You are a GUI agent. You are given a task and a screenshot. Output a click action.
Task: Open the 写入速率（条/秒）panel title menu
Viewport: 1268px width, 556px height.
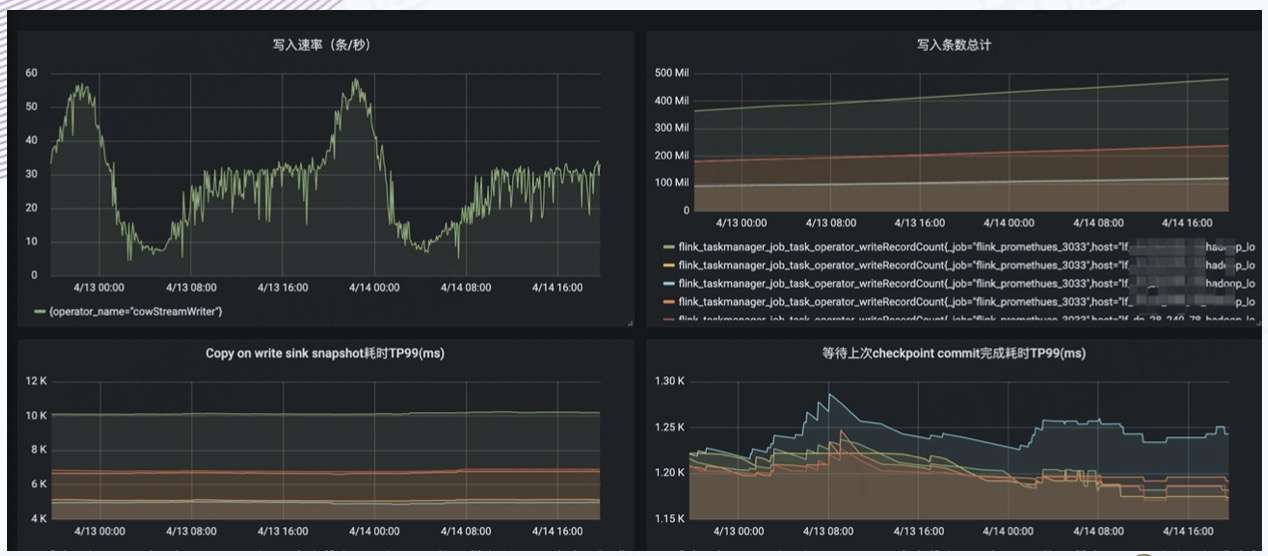tap(325, 44)
